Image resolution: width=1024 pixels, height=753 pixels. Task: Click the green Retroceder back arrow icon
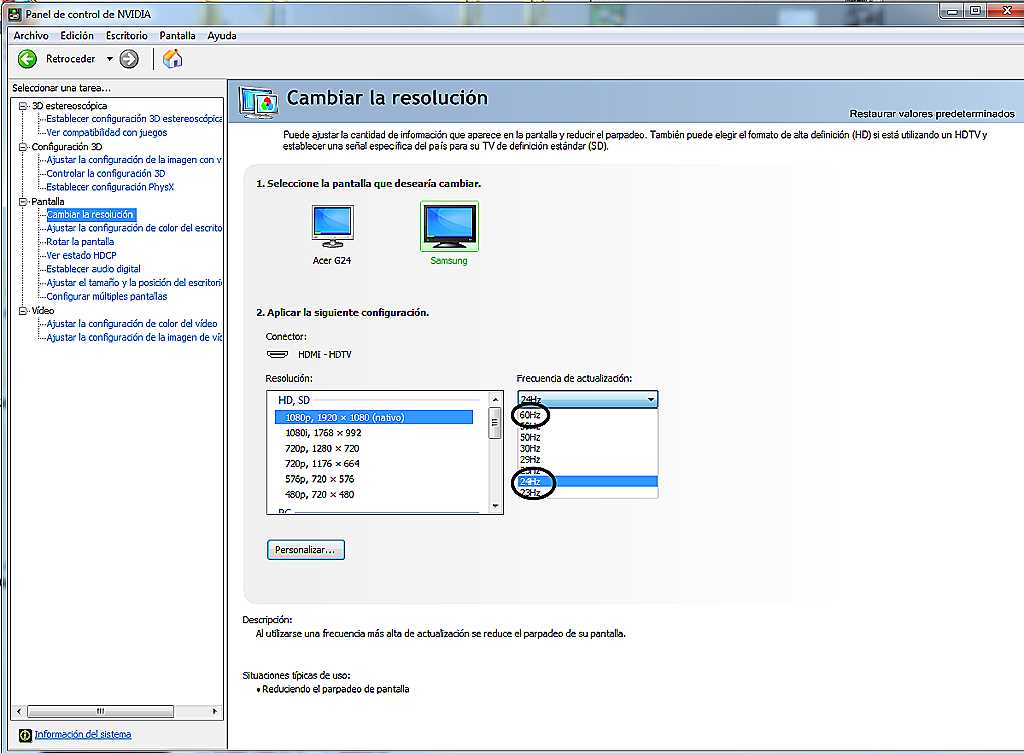(27, 59)
